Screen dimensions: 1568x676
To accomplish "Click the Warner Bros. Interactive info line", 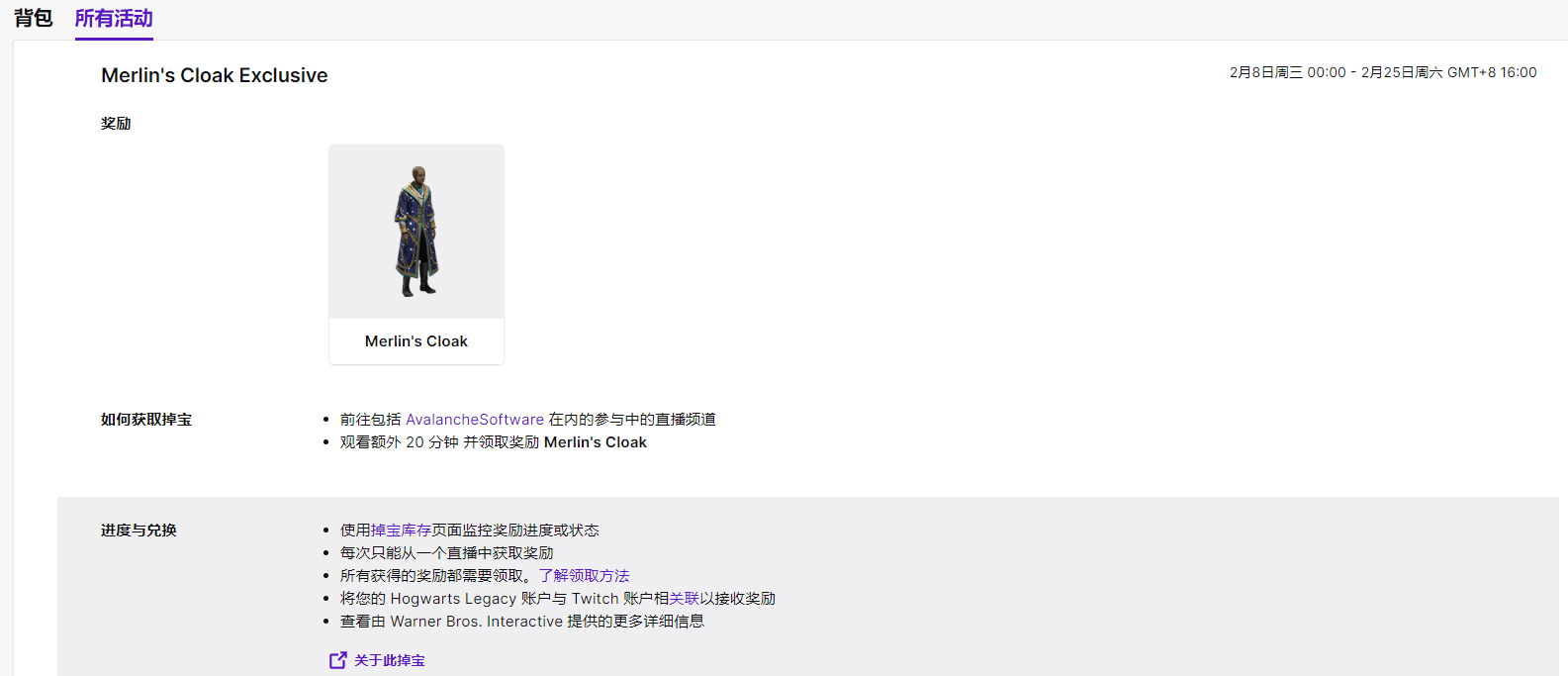I will pyautogui.click(x=522, y=622).
